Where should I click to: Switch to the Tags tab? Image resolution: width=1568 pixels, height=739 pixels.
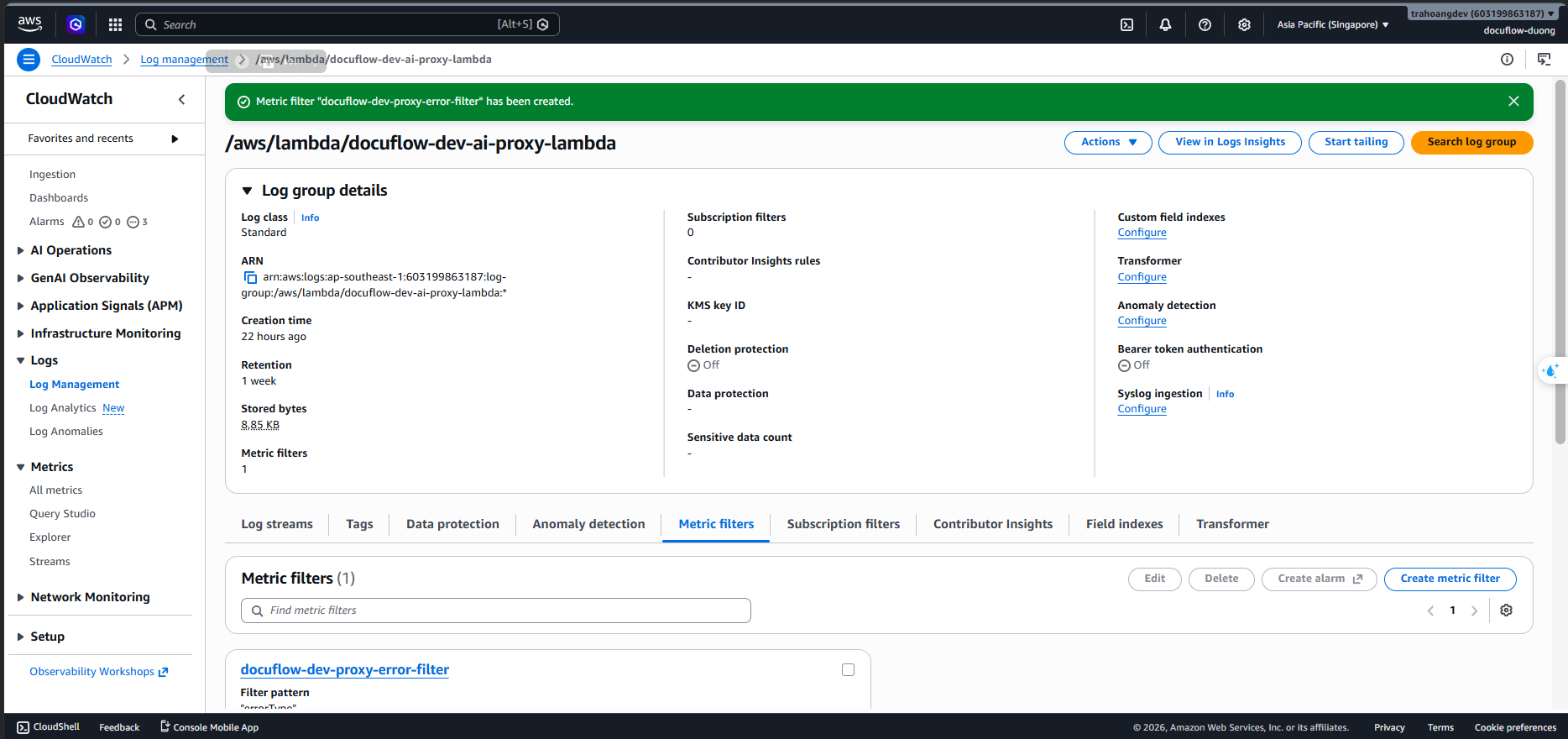(359, 524)
